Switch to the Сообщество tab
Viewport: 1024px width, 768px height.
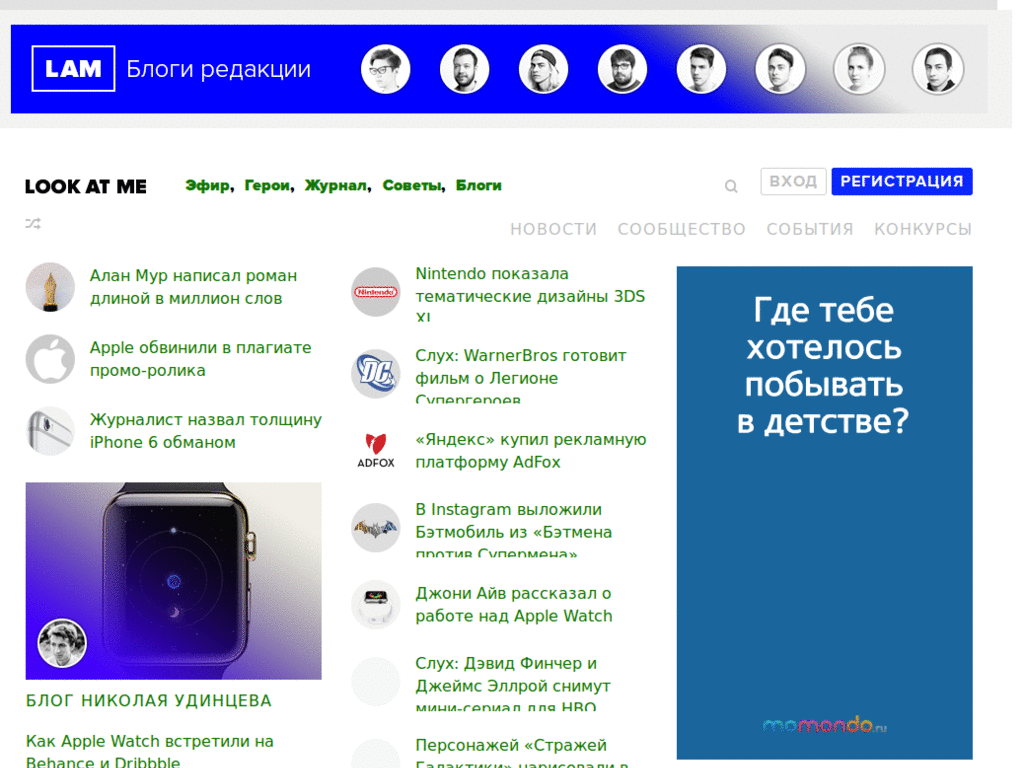pos(682,229)
